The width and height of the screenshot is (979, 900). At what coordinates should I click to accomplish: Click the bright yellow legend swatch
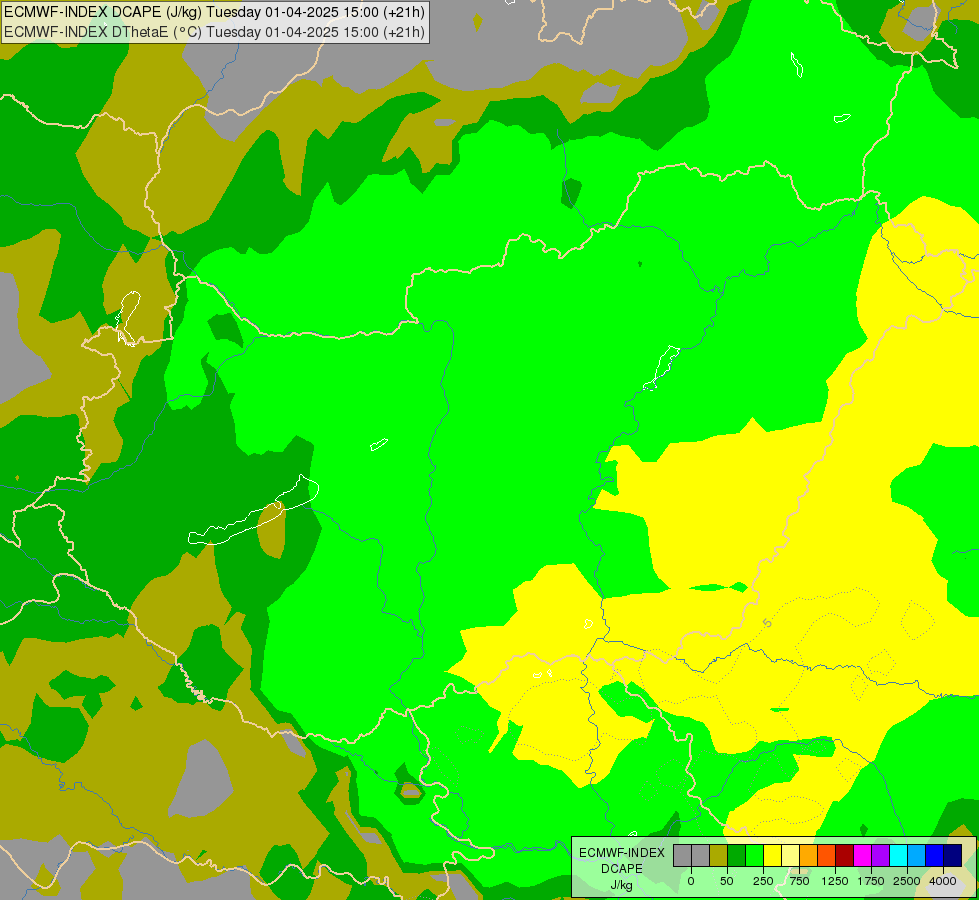[x=773, y=855]
